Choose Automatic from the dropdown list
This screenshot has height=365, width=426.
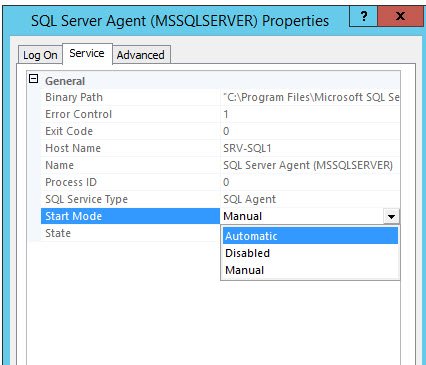[x=311, y=236]
